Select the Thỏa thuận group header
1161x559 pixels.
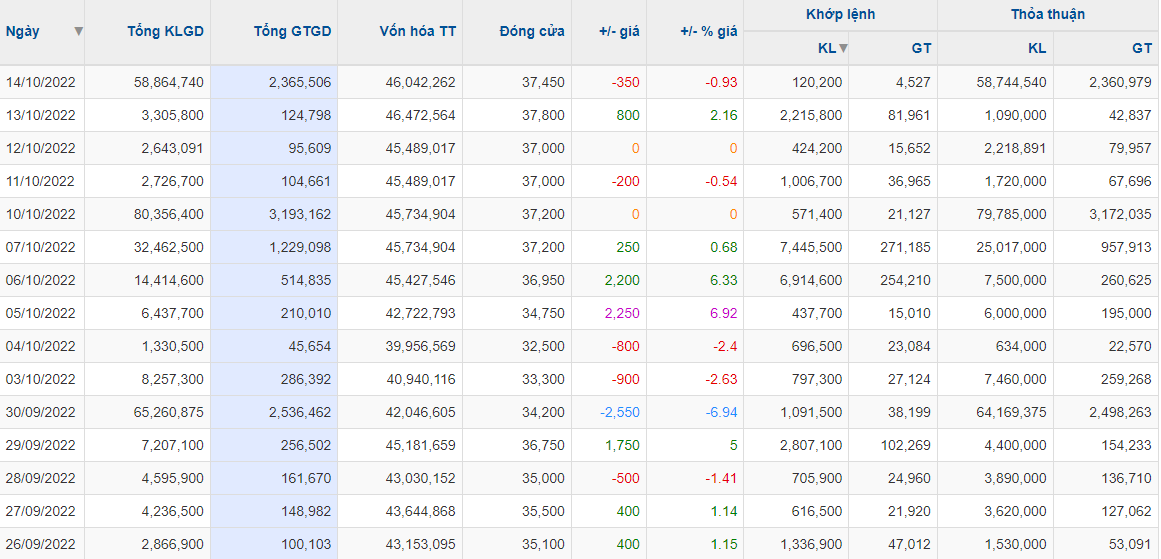coord(1047,14)
